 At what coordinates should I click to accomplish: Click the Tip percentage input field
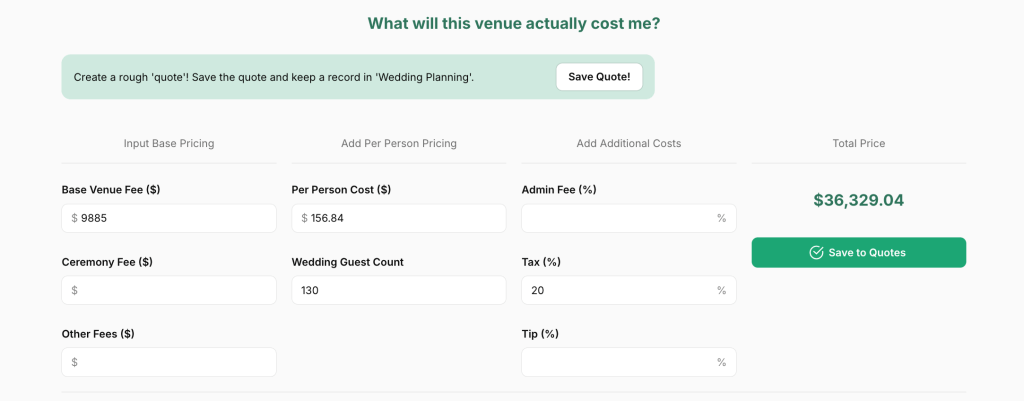(x=620, y=362)
